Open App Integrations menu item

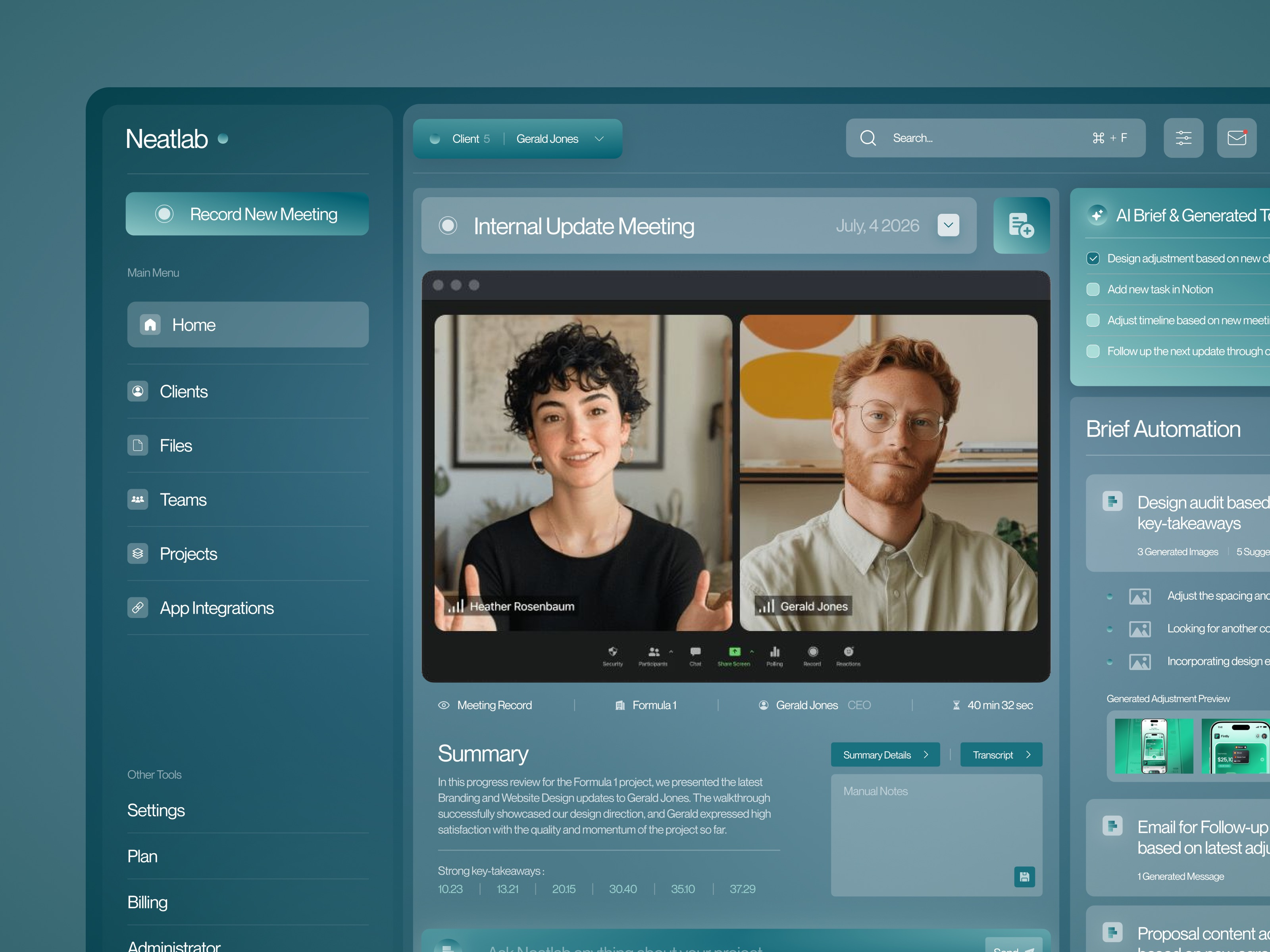click(248, 607)
